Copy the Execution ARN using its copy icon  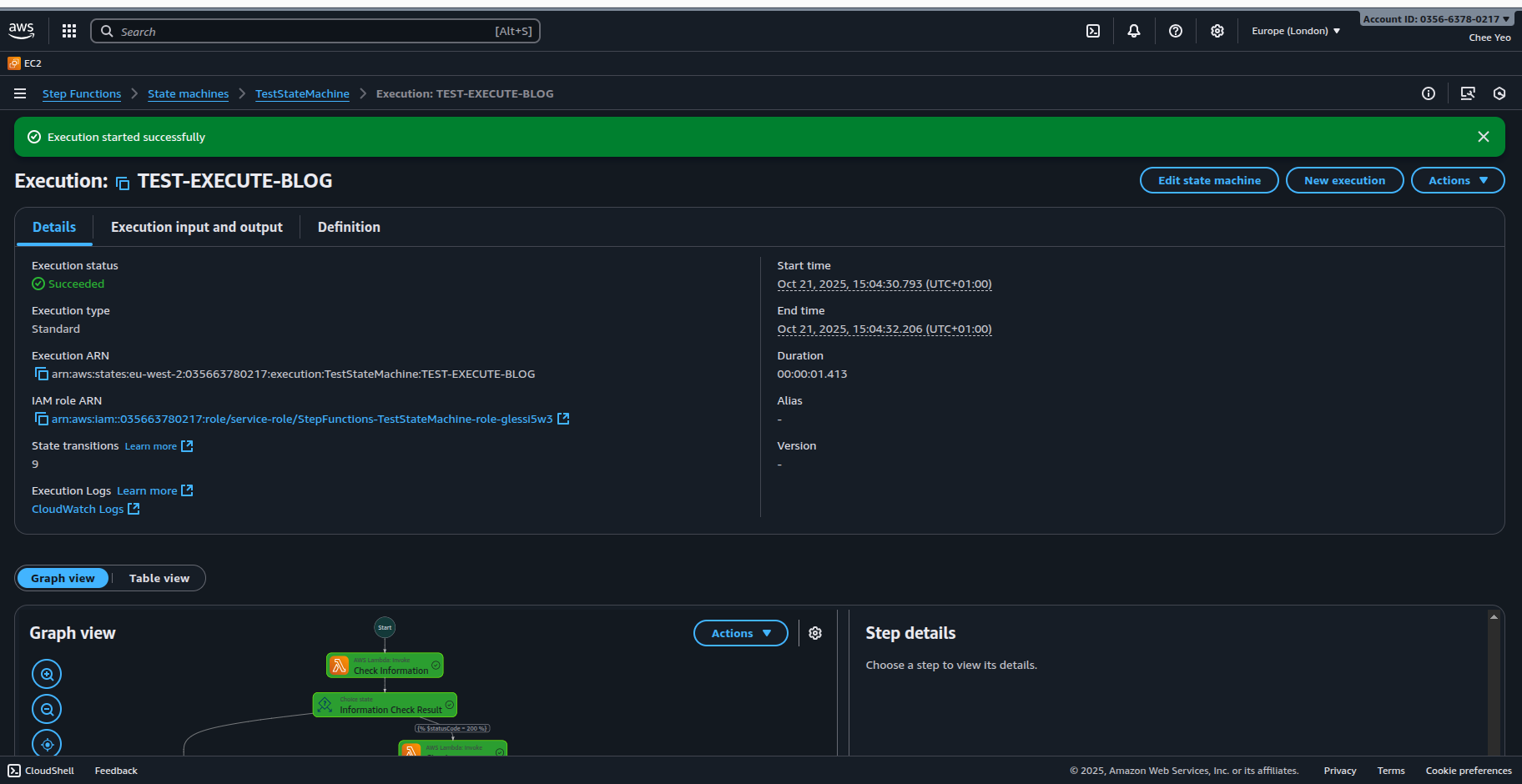coord(41,374)
